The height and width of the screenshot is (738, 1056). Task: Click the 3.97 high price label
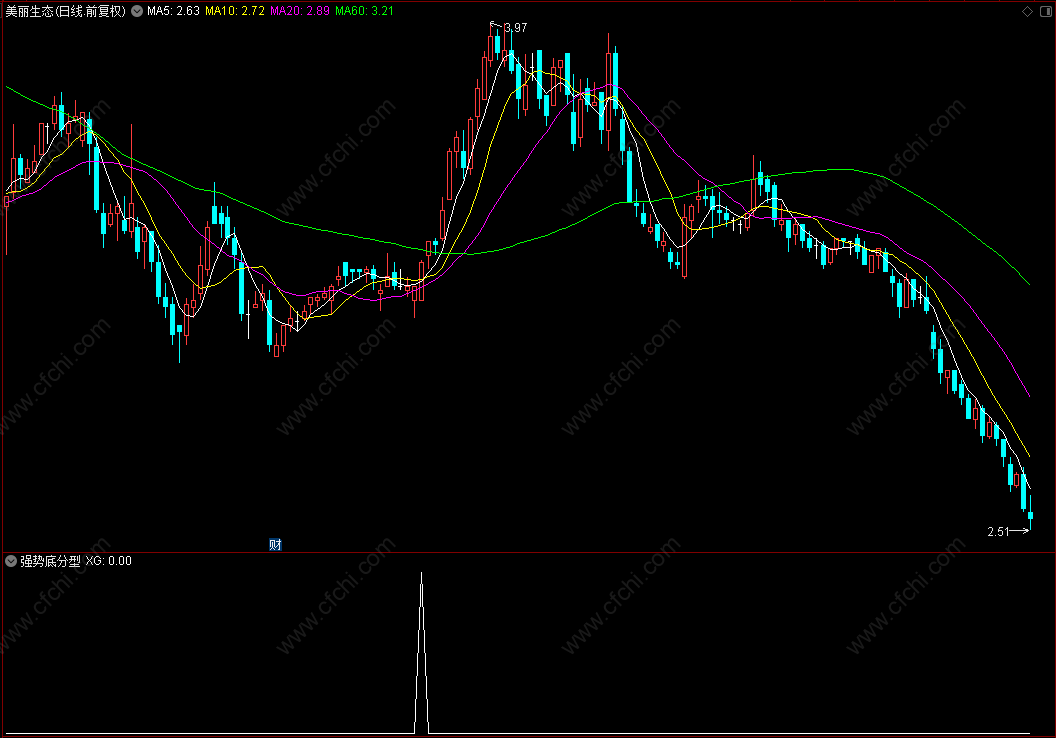click(x=515, y=28)
